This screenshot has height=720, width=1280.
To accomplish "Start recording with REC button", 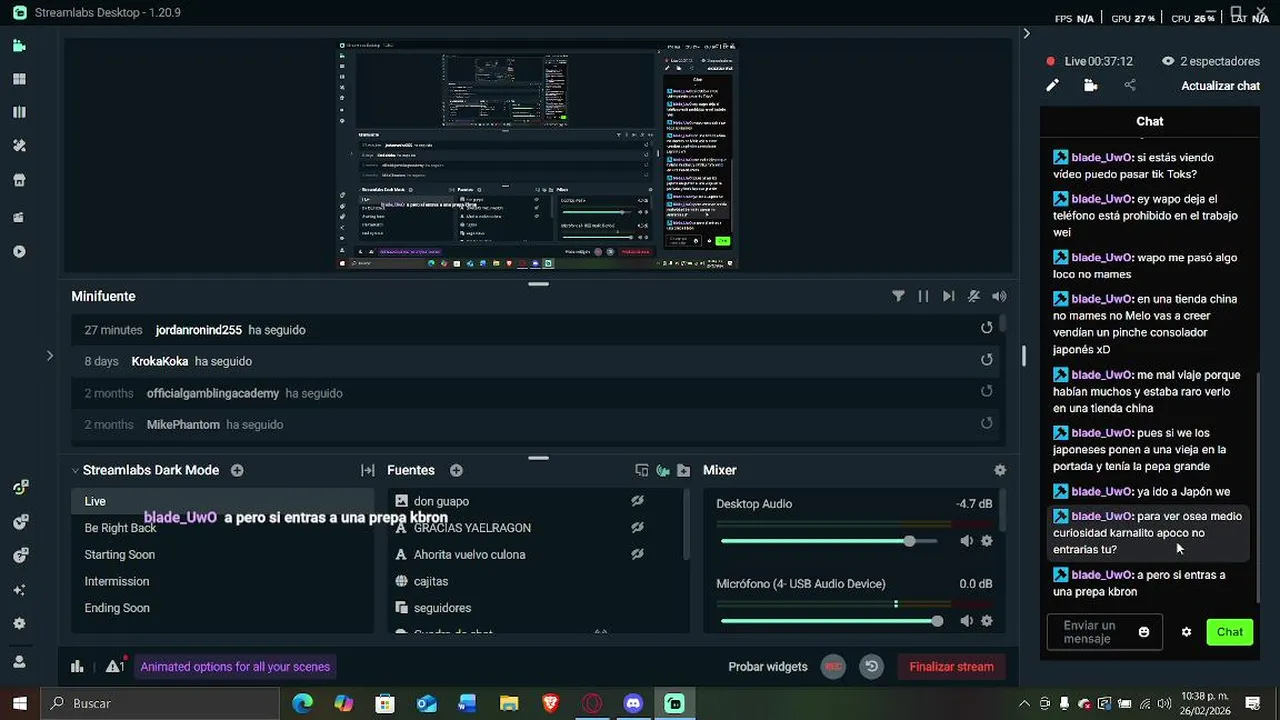I will (833, 666).
